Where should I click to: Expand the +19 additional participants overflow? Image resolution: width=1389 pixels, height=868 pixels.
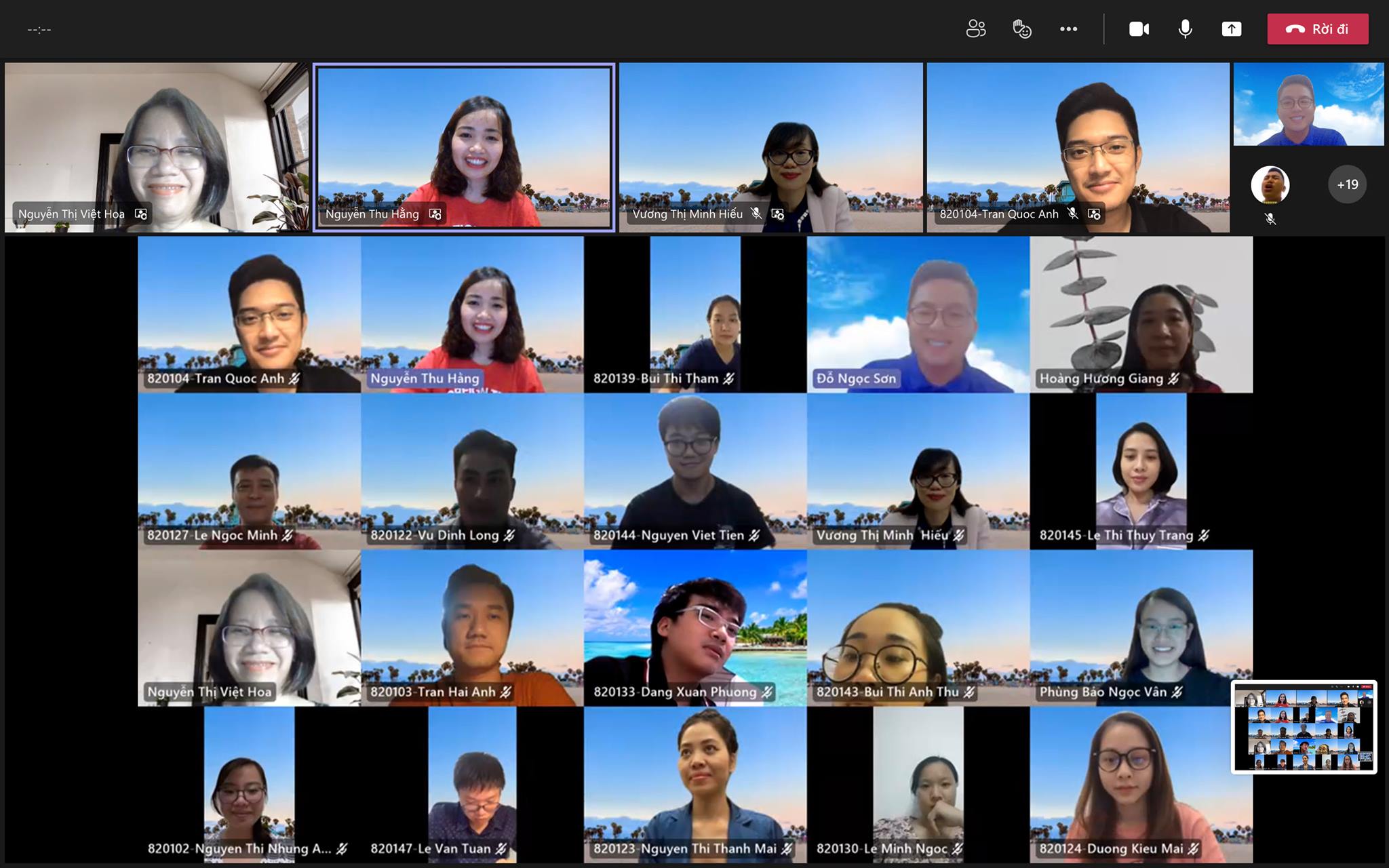click(x=1347, y=184)
